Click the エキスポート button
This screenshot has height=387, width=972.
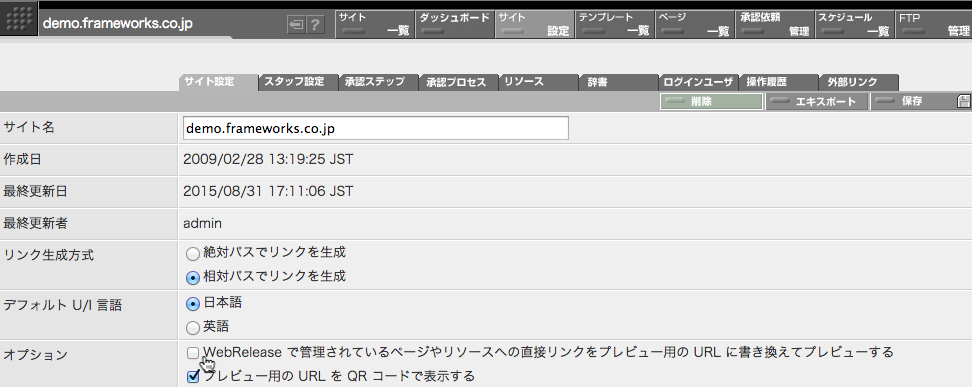pyautogui.click(x=817, y=102)
